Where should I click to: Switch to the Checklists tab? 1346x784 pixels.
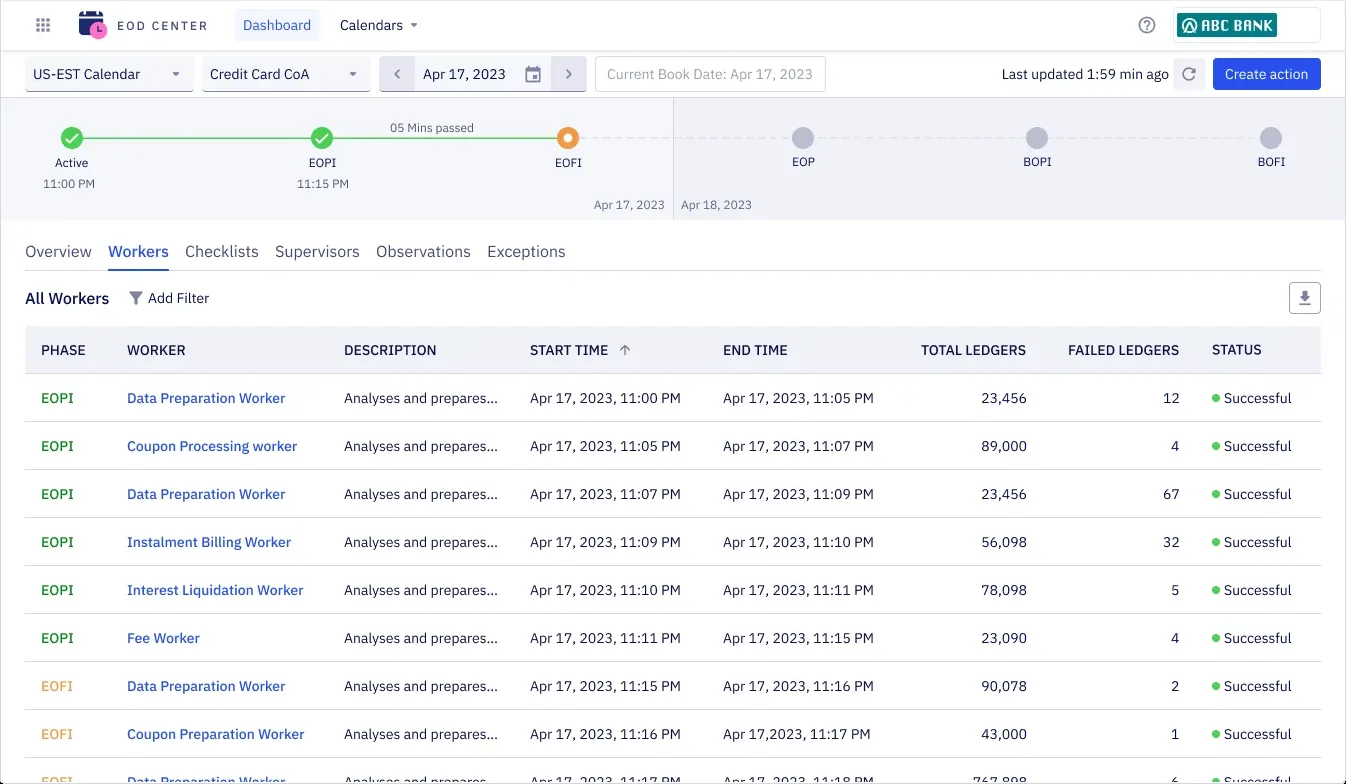[222, 252]
